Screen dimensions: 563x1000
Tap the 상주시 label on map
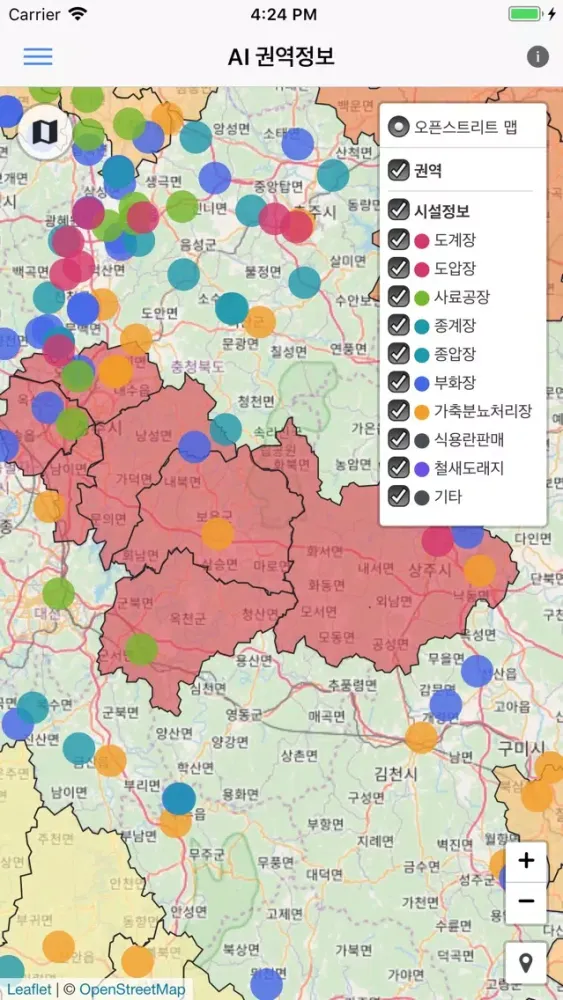tap(430, 568)
